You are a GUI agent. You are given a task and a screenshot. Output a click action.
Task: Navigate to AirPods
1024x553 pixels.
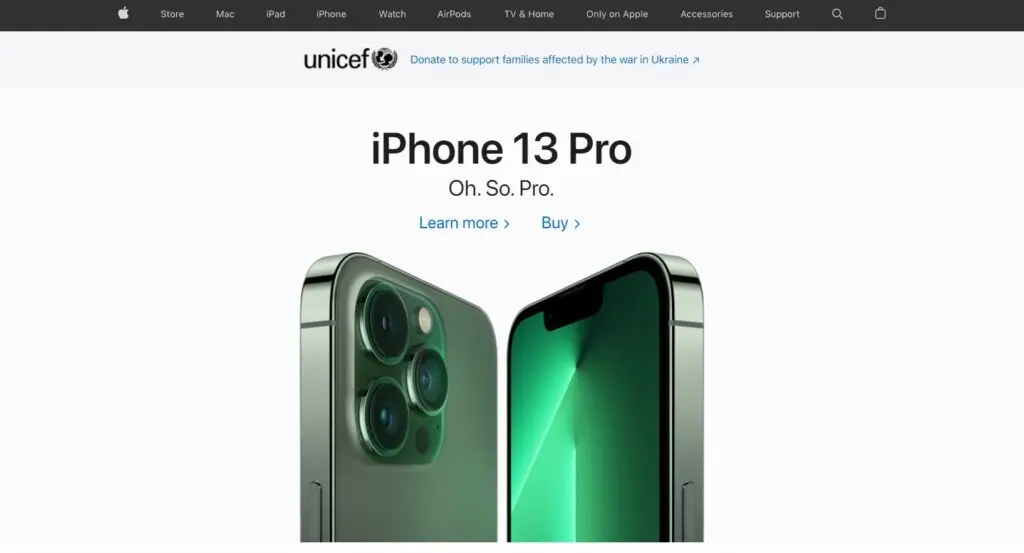454,14
